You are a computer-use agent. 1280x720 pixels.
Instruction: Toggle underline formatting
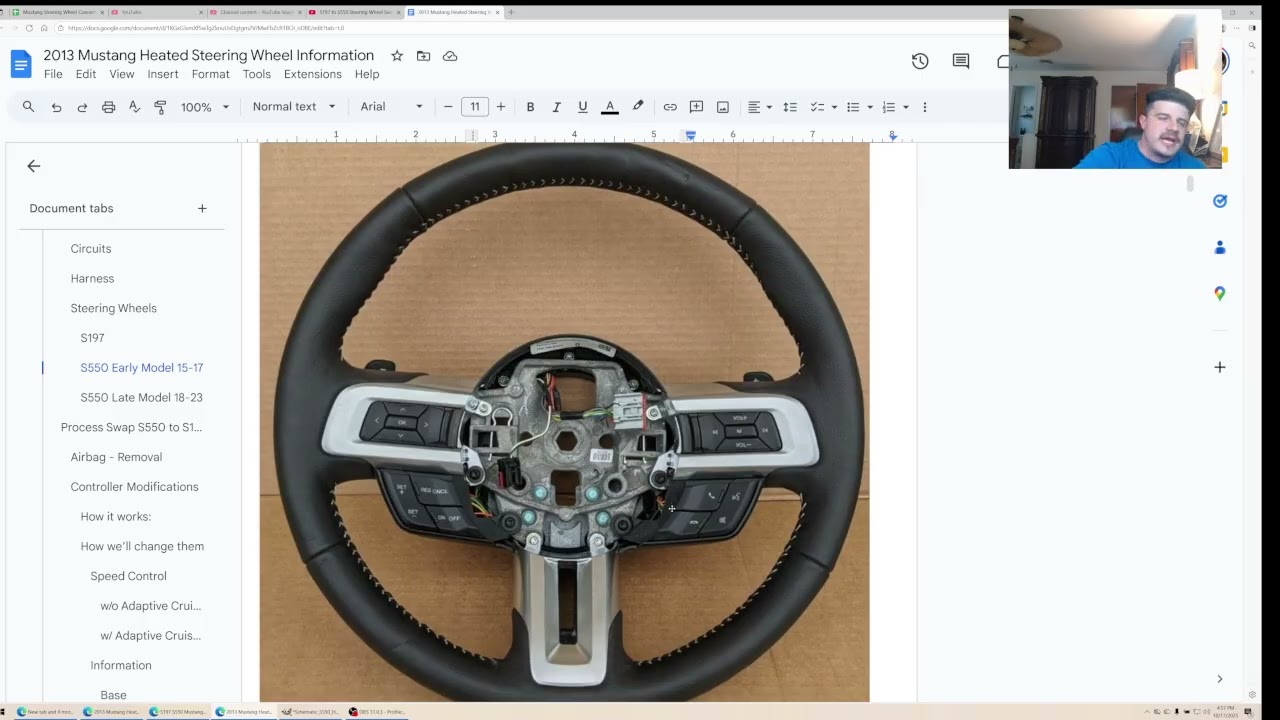[582, 107]
